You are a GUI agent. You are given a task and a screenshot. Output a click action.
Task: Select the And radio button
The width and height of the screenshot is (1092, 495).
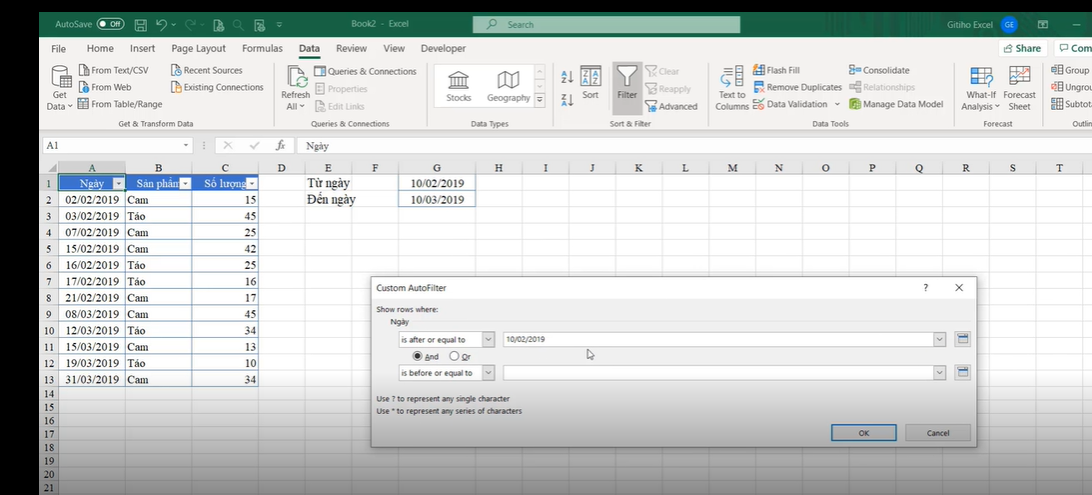418,356
